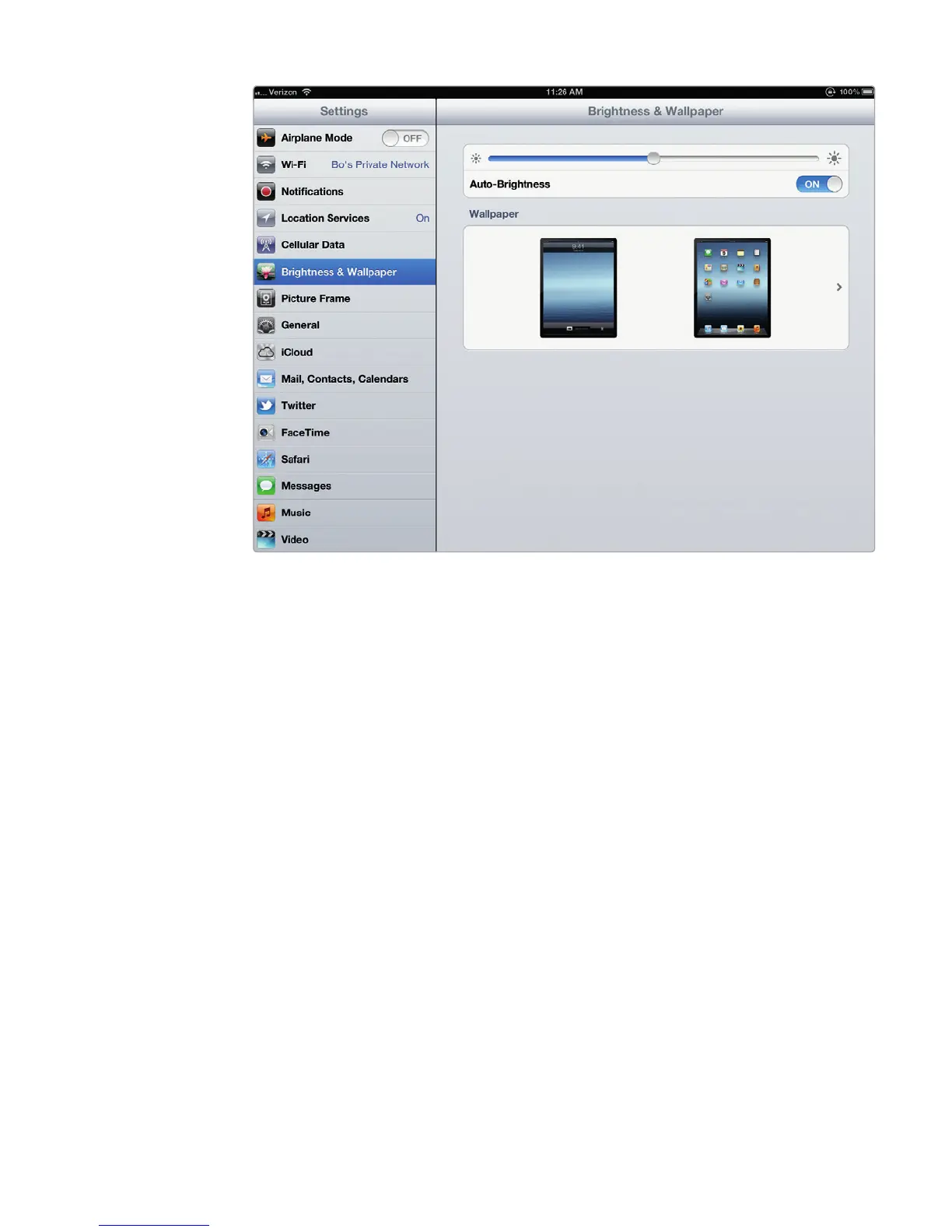Tap the rotation lock icon in the status bar

coord(830,92)
